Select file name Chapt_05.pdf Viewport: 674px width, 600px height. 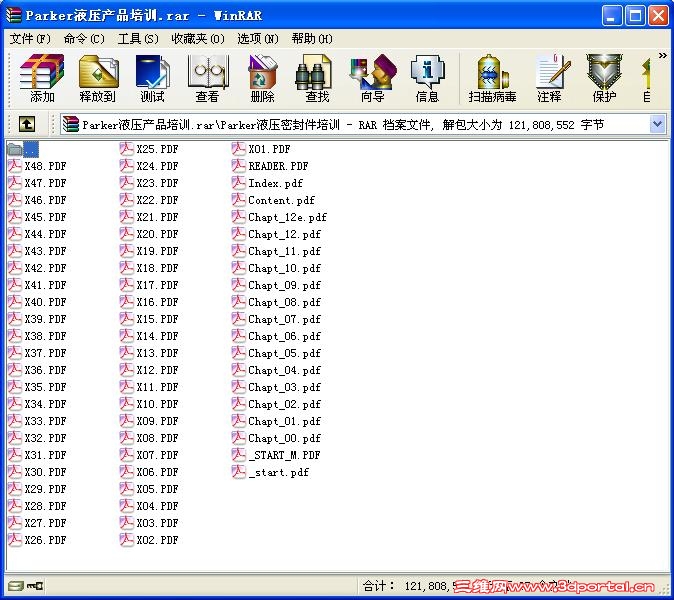[x=285, y=354]
